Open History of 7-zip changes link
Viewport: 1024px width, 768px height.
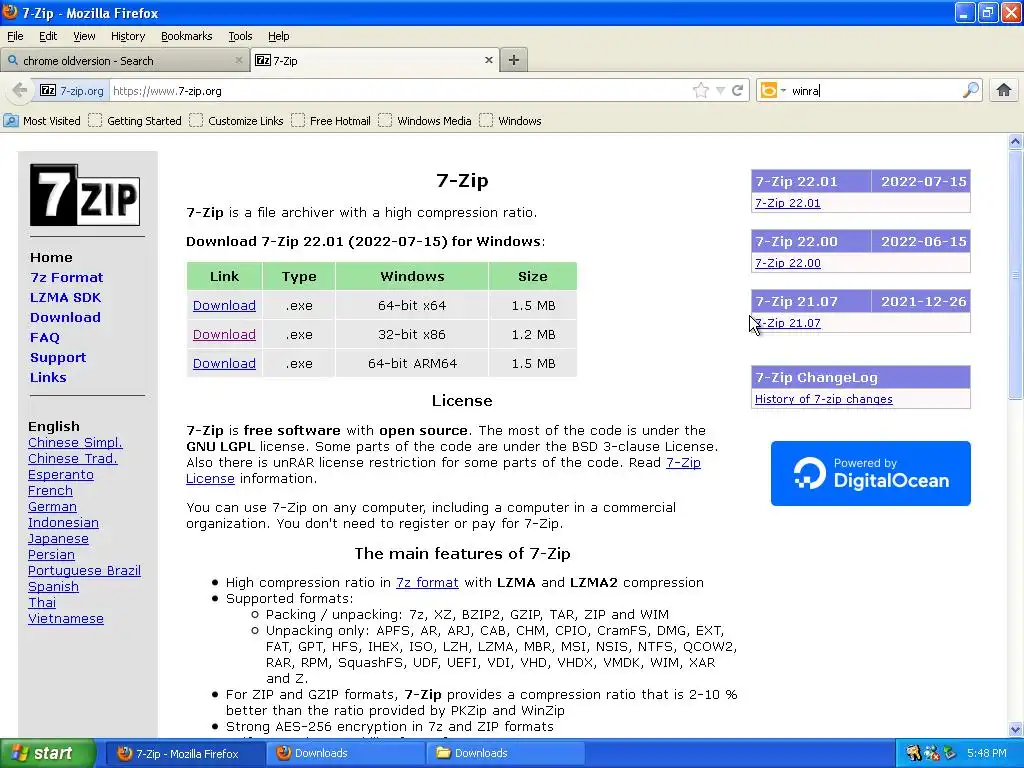click(x=824, y=399)
